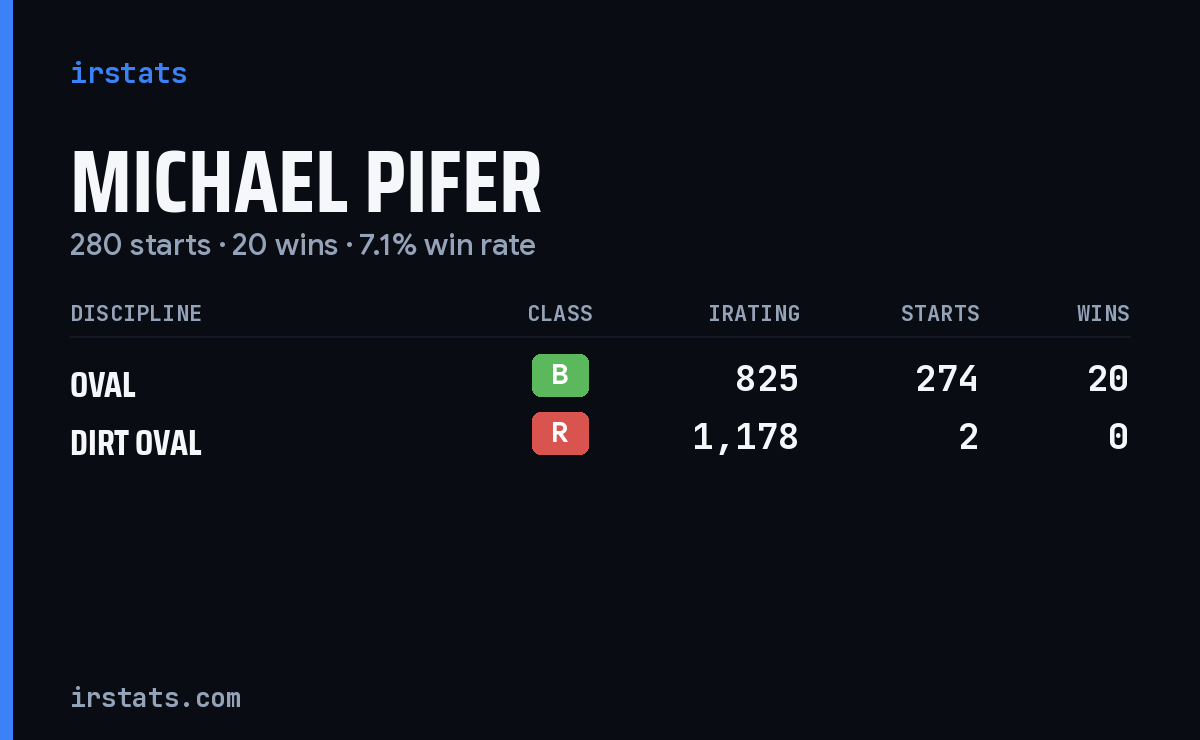Click the 1,178 iRating value
This screenshot has width=1200, height=740.
pyautogui.click(x=746, y=437)
